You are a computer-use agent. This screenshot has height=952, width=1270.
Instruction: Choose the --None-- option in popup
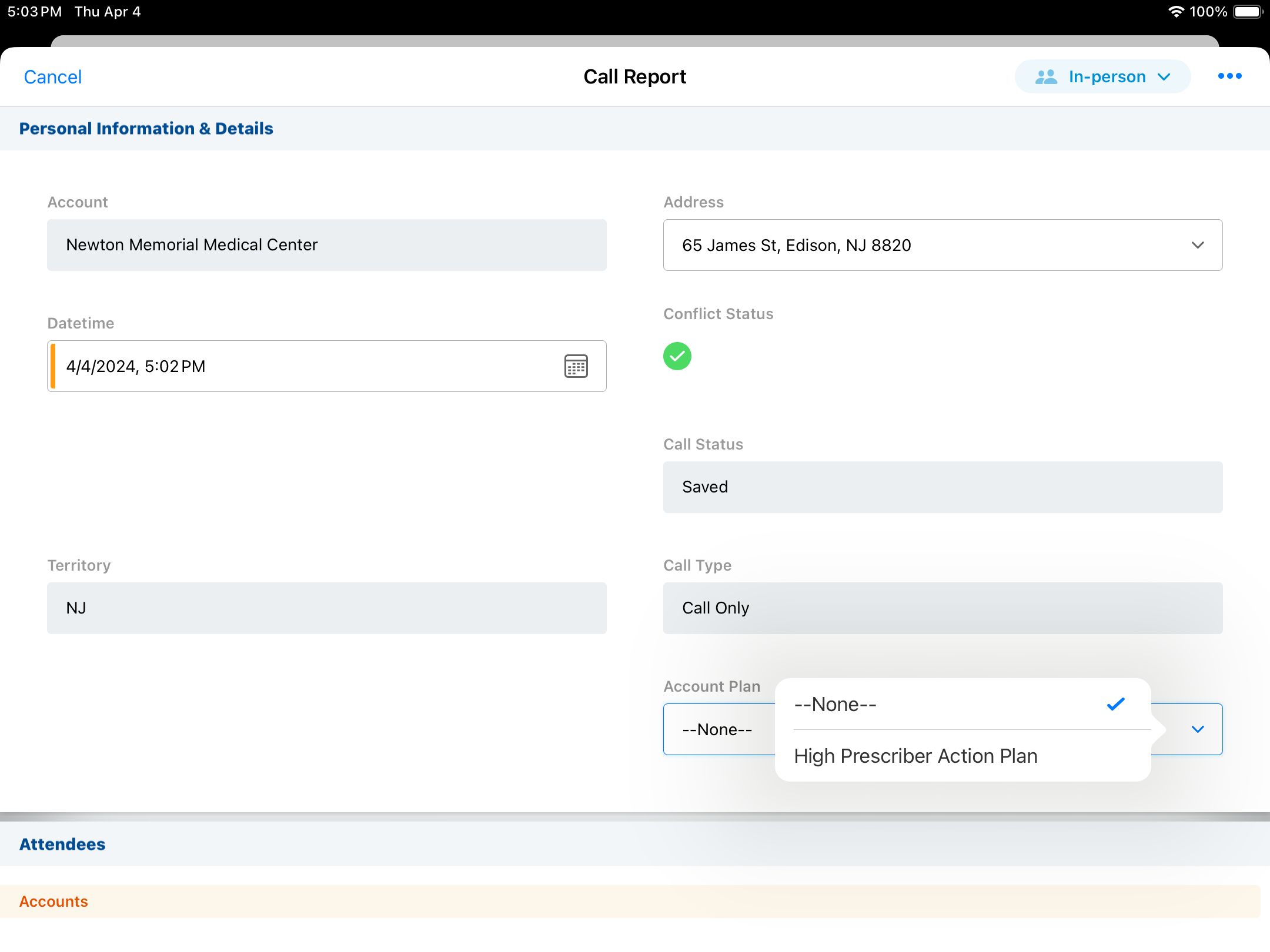click(835, 704)
